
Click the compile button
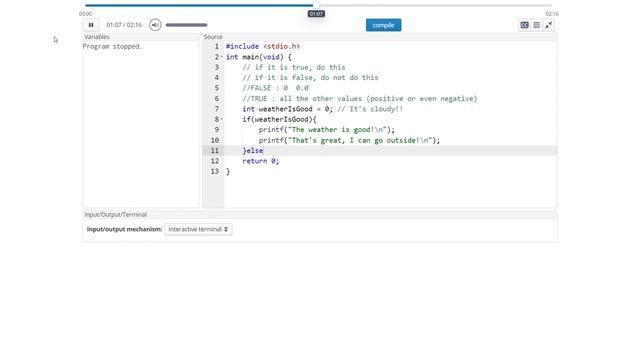pos(383,25)
